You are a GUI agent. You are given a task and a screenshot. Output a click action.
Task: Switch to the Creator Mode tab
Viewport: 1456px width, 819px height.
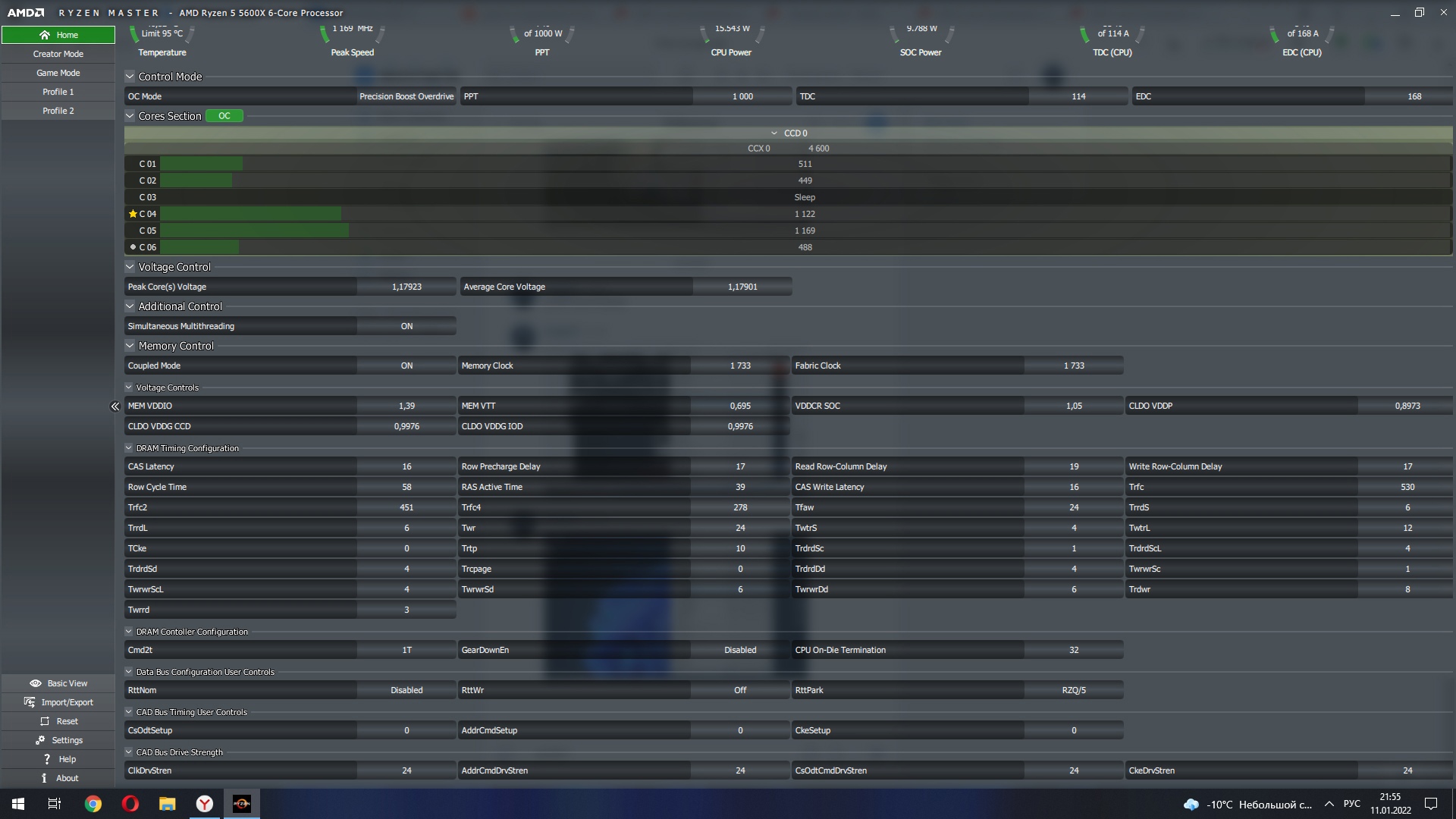click(58, 54)
